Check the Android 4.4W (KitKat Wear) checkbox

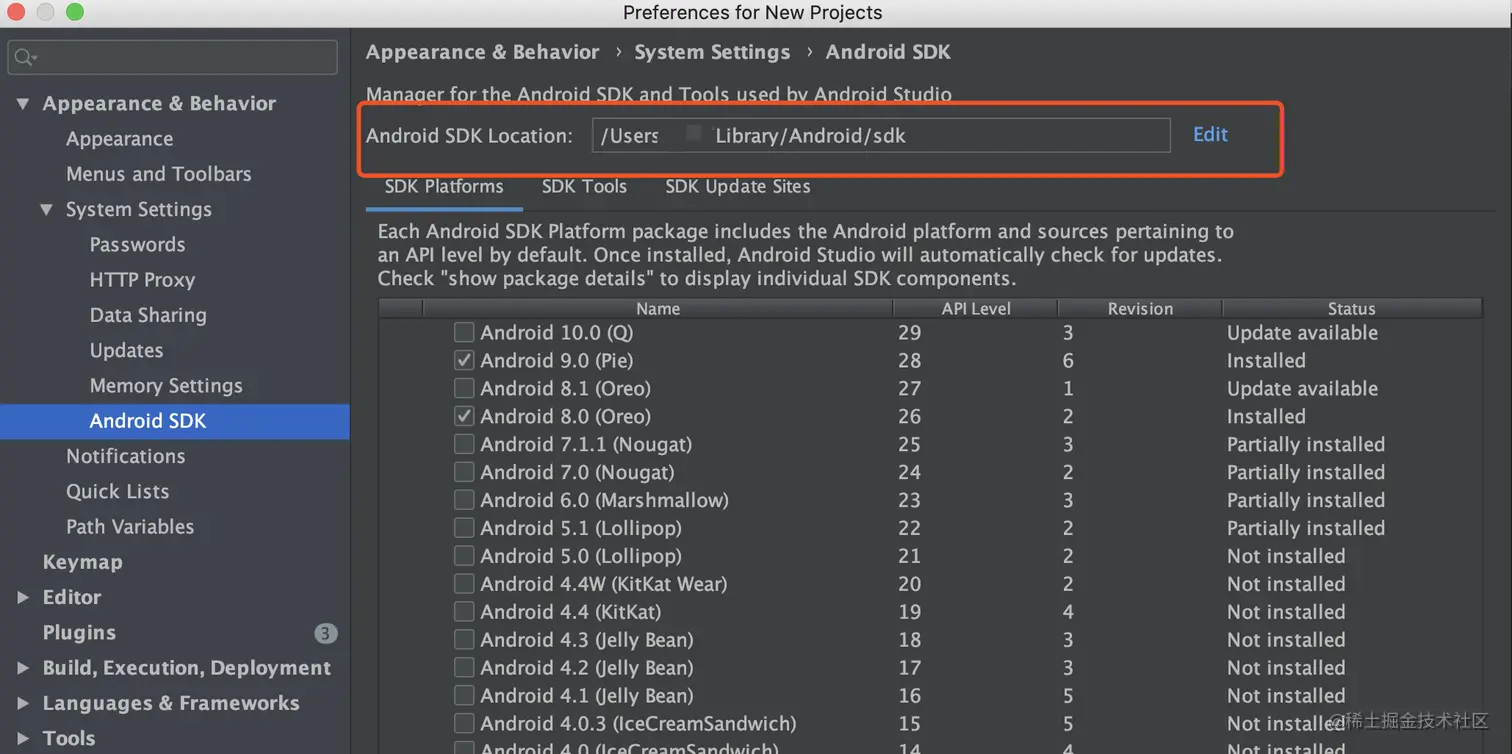pyautogui.click(x=464, y=584)
